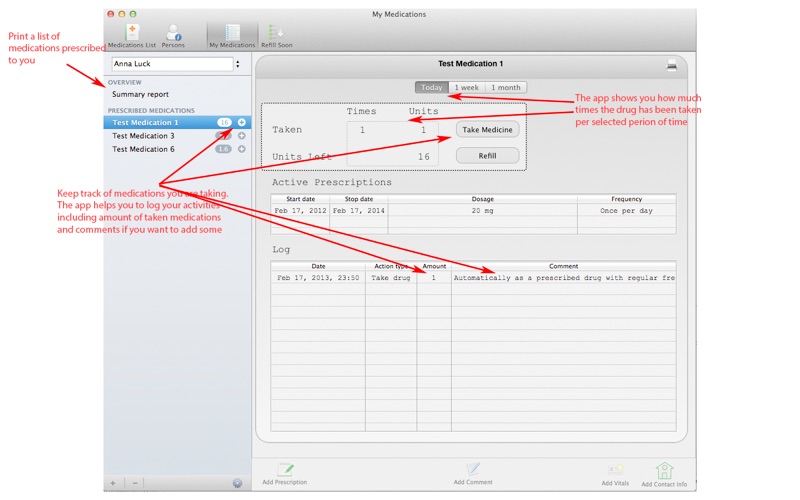Click plus icon on Test Medication 1 row

(x=242, y=122)
